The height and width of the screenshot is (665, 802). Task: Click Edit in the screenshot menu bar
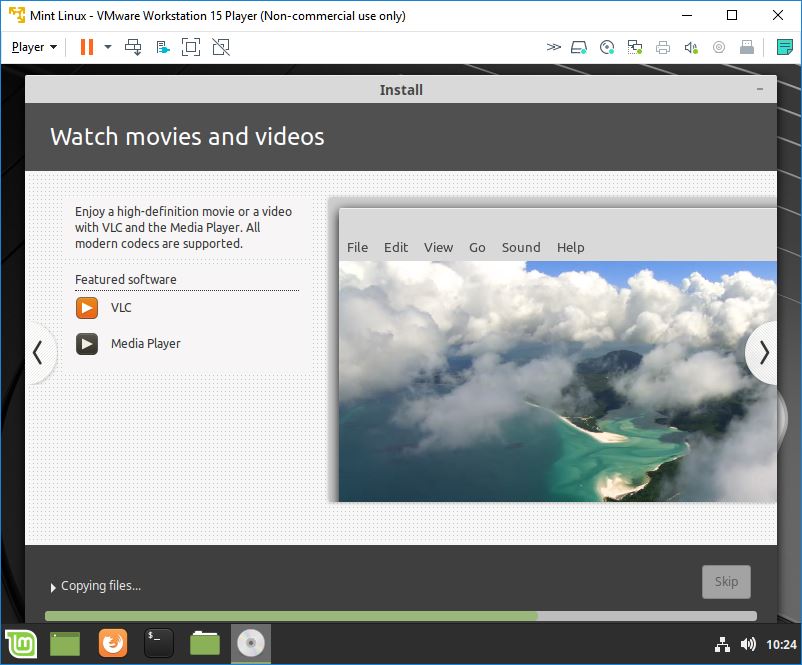pyautogui.click(x=396, y=248)
